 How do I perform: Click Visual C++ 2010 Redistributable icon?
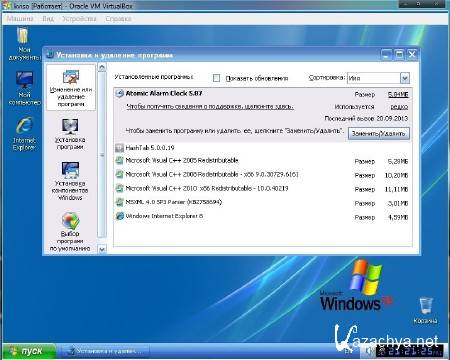[119, 188]
